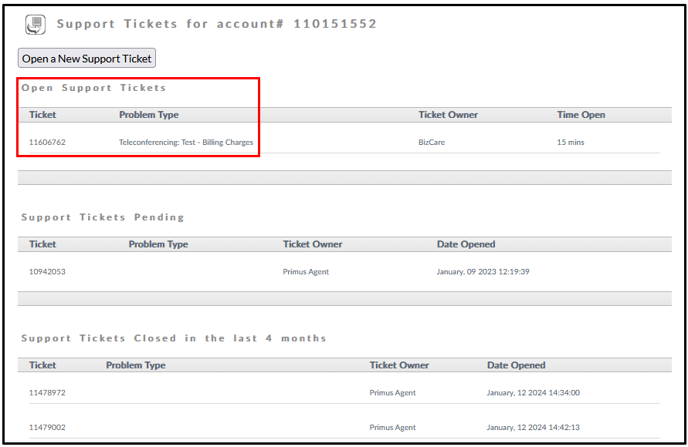Open ticket 11606762
This screenshot has width=688, height=447.
(x=47, y=142)
